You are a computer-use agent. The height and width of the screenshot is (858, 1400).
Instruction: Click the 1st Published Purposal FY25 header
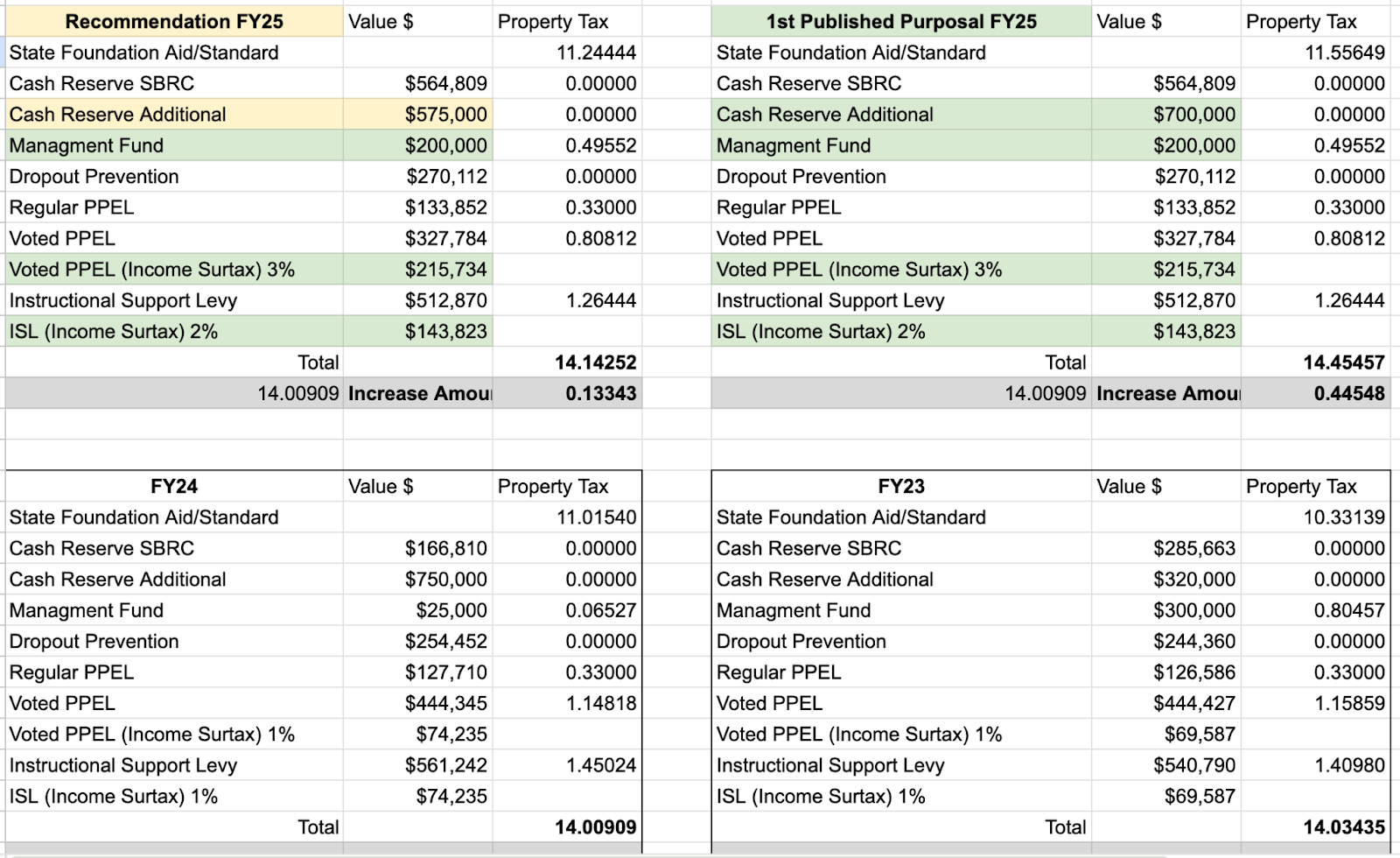[901, 21]
